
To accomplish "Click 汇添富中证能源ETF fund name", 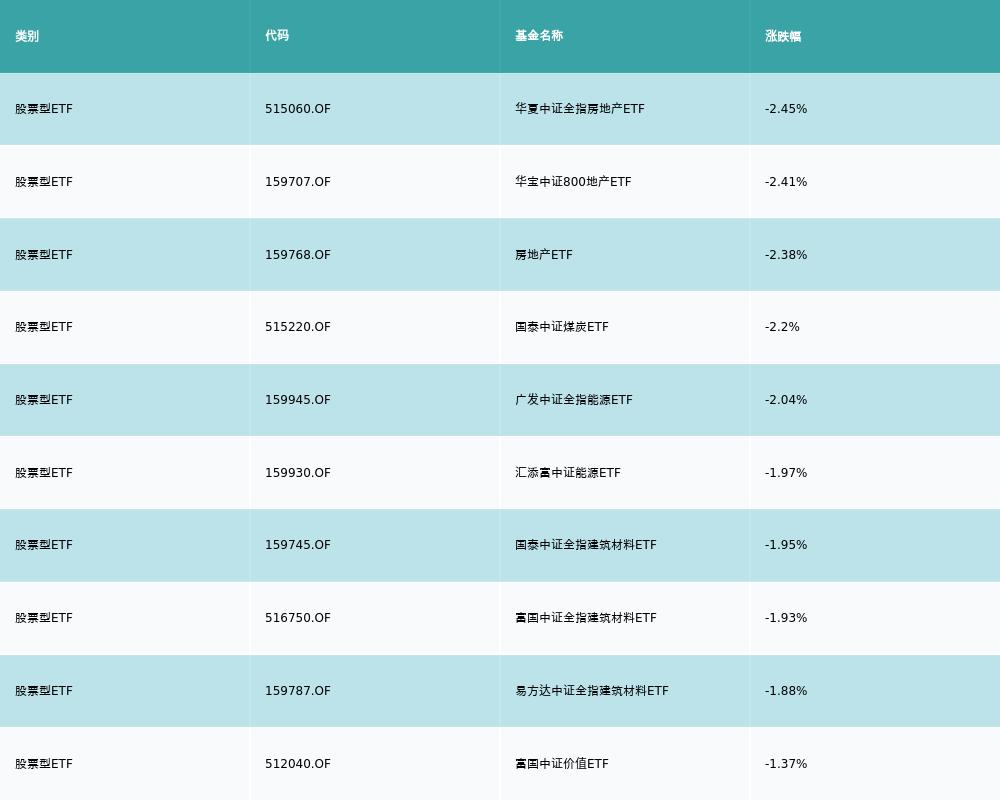I will coord(568,473).
